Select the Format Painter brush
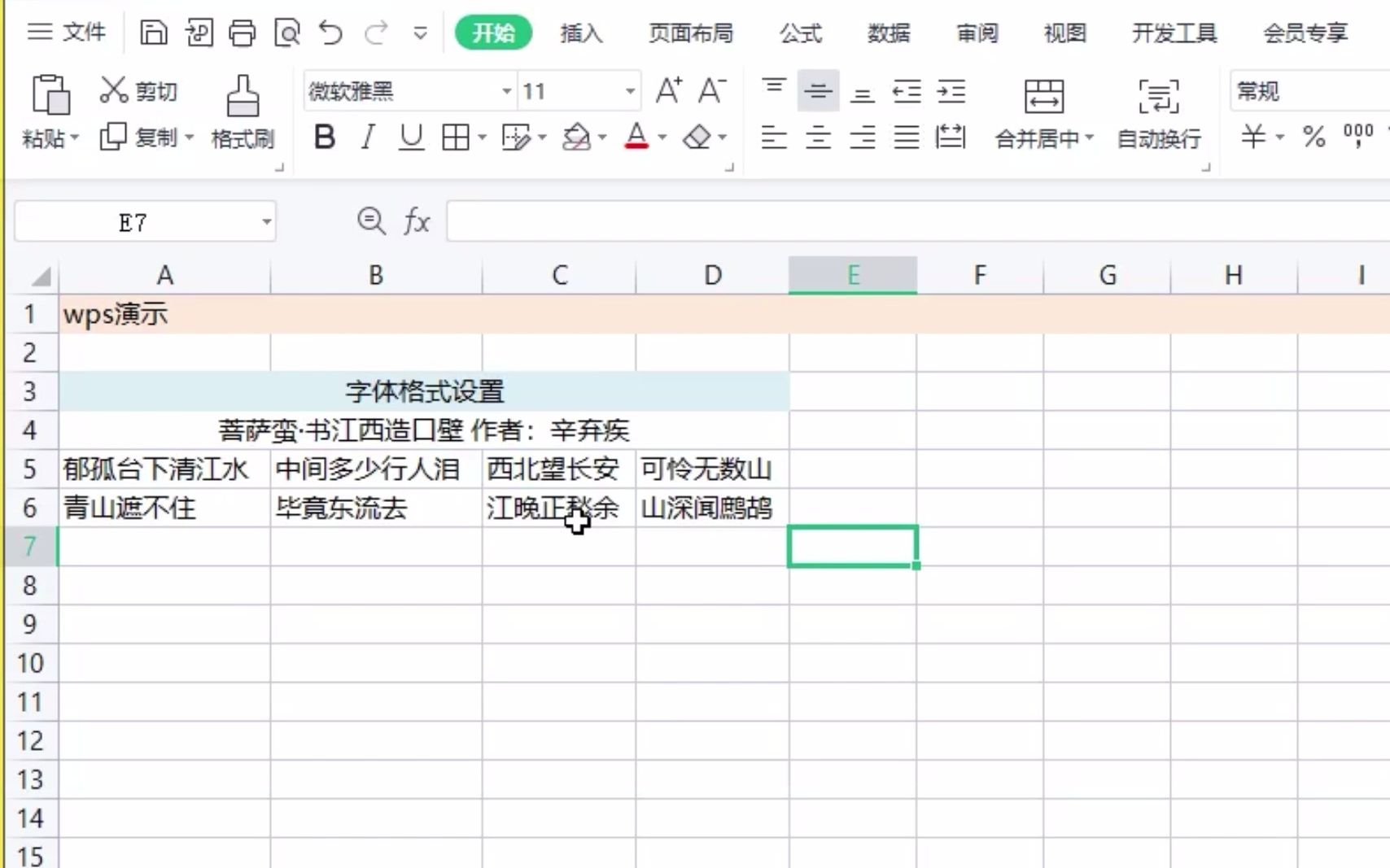This screenshot has width=1390, height=868. pos(243,96)
